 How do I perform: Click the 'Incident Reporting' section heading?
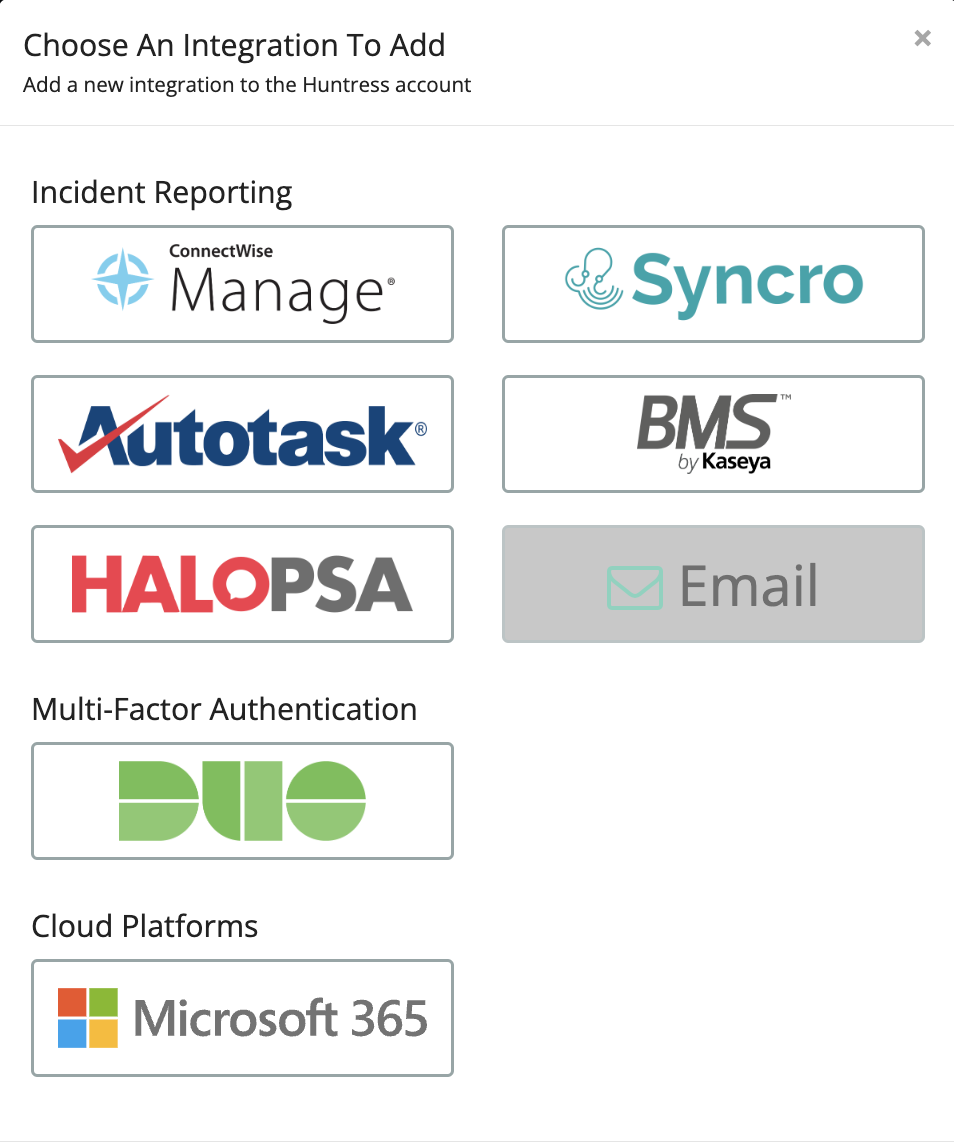(x=162, y=193)
